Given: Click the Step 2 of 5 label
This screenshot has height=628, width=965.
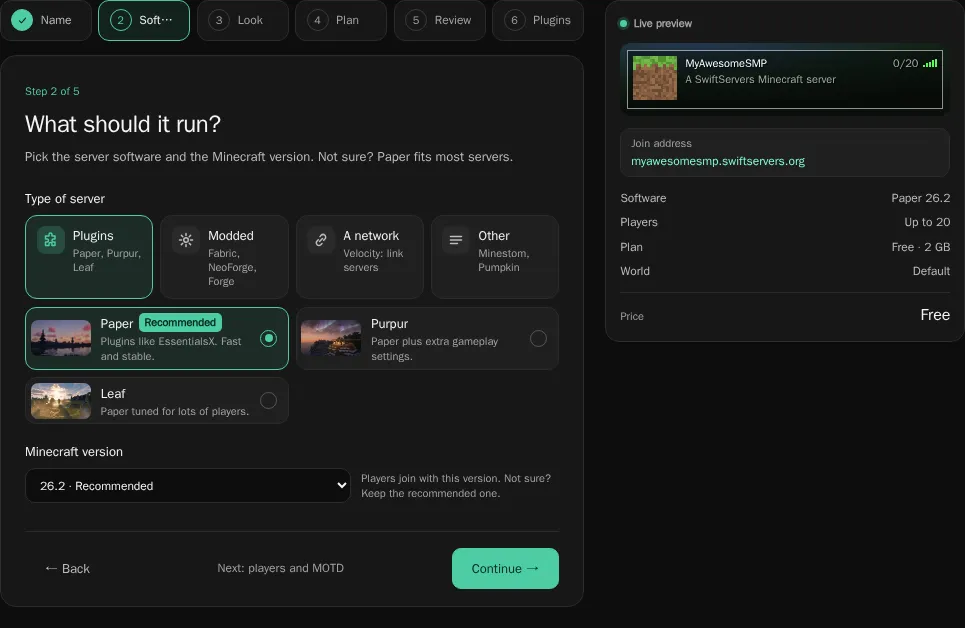Looking at the screenshot, I should 52,91.
